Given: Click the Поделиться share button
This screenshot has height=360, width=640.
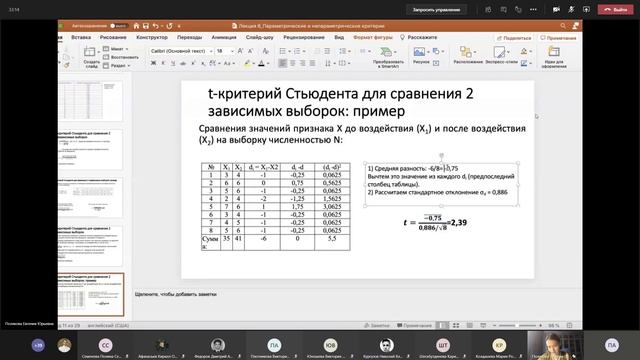Looking at the screenshot, I should coord(514,38).
